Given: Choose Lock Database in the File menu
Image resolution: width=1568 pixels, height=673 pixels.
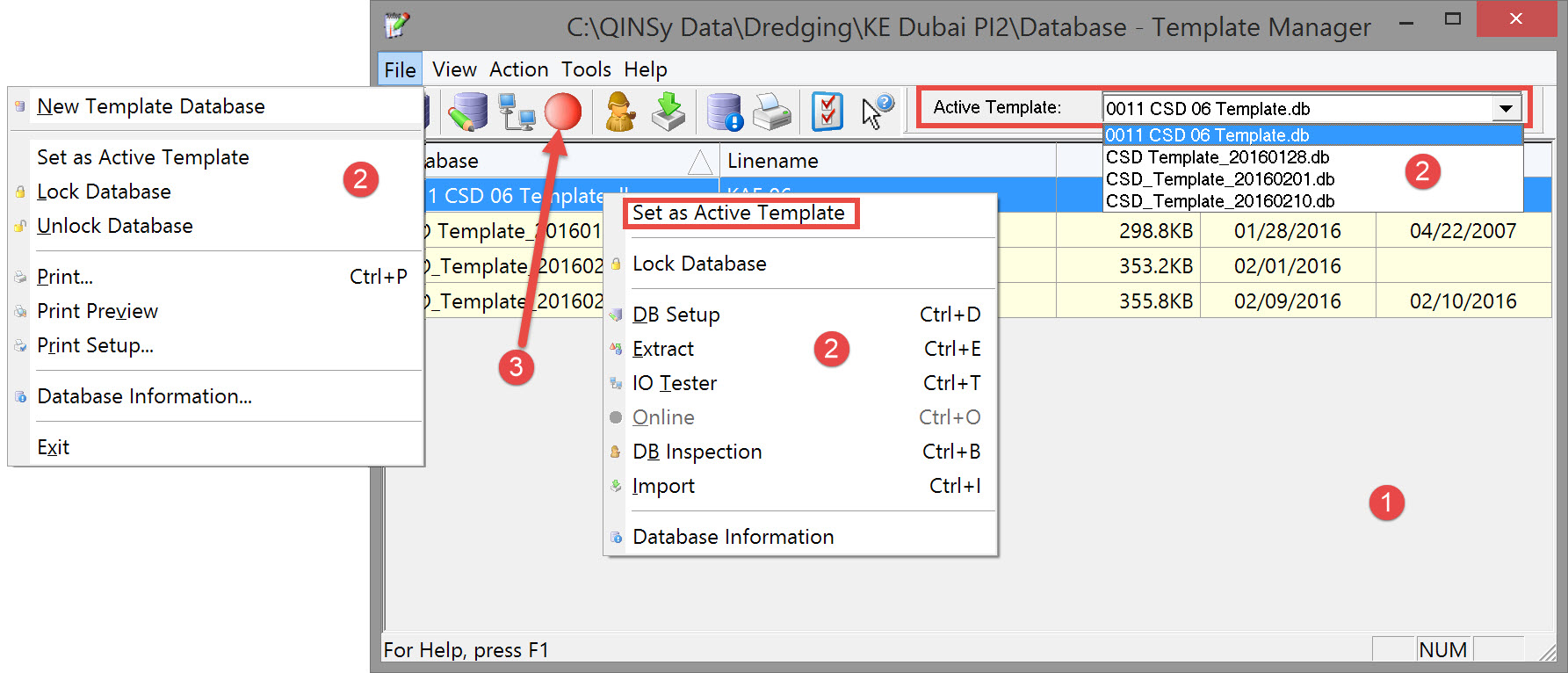Looking at the screenshot, I should coord(216,192).
